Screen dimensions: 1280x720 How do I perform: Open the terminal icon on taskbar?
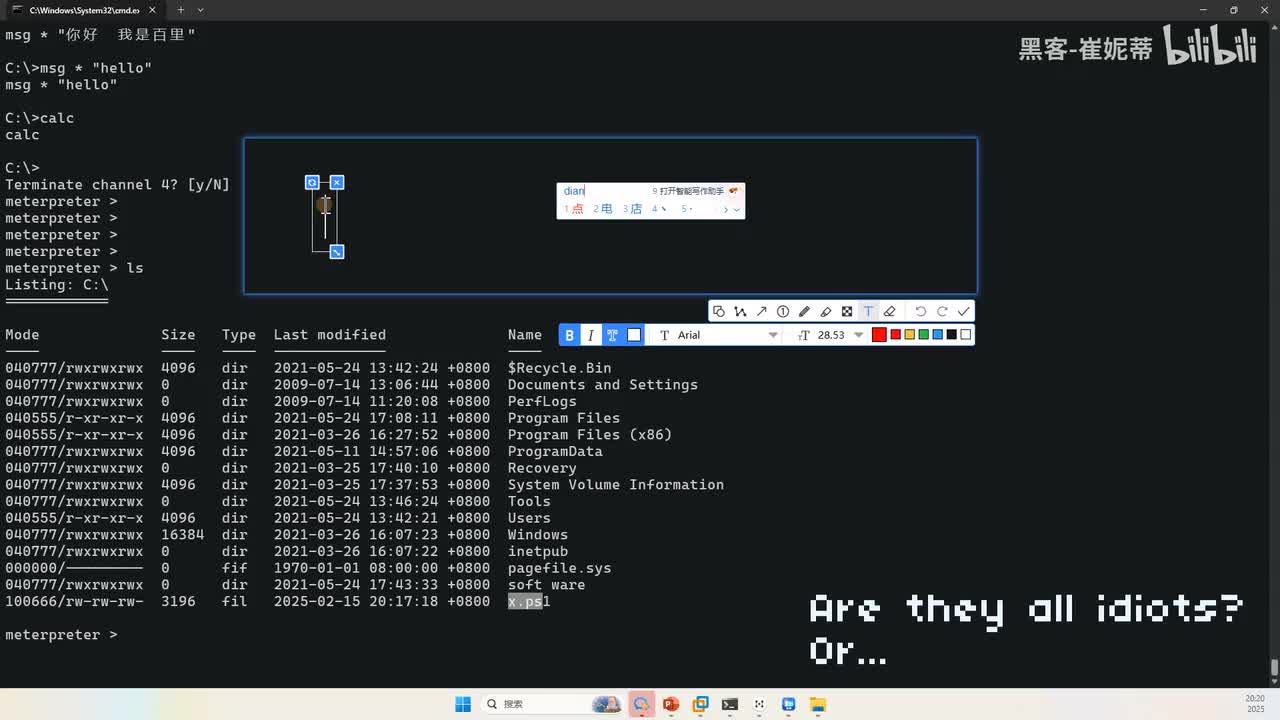(x=730, y=704)
